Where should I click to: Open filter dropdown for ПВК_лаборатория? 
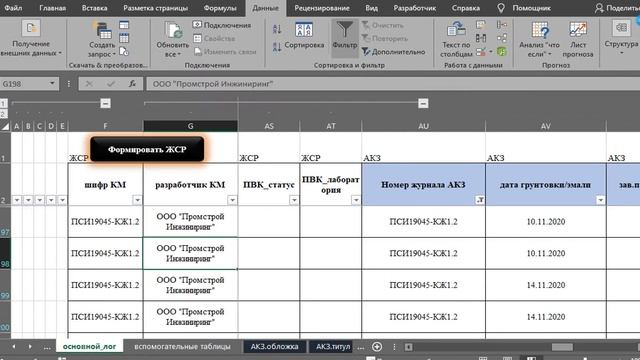(x=356, y=200)
